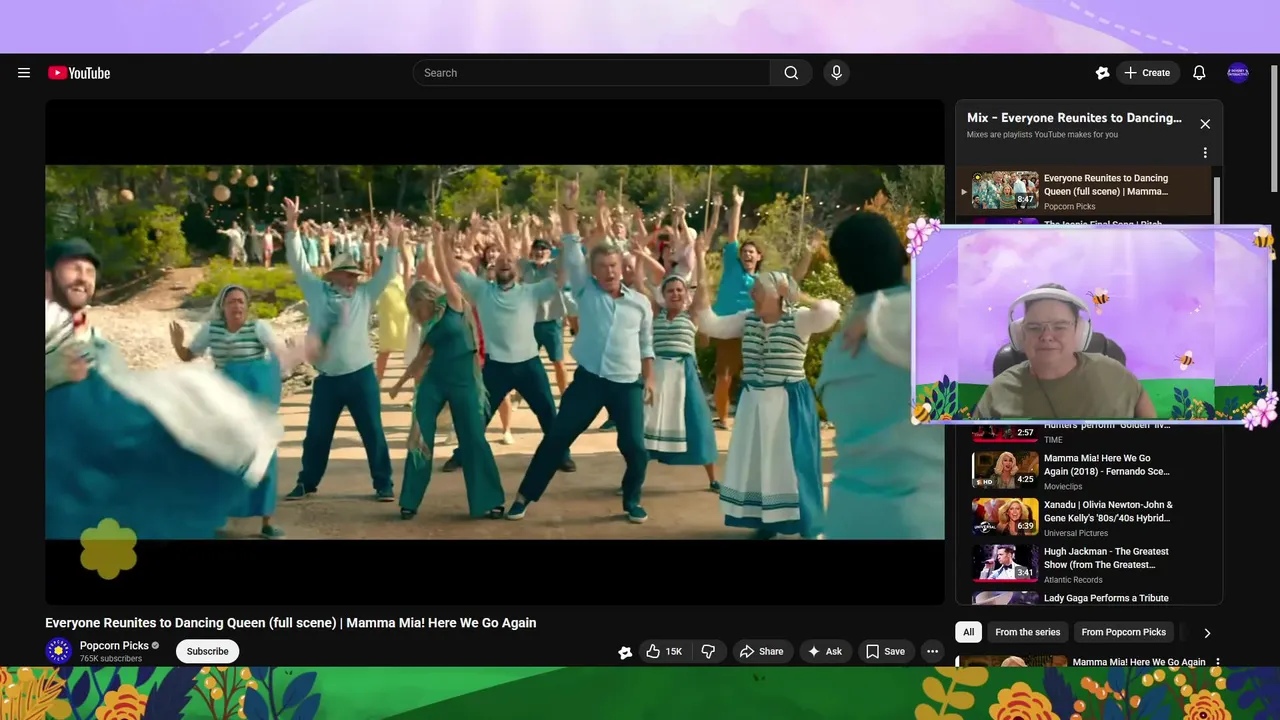Screen dimensions: 1280x720
Task: Subscribe to Popcorn Picks
Action: [207, 651]
